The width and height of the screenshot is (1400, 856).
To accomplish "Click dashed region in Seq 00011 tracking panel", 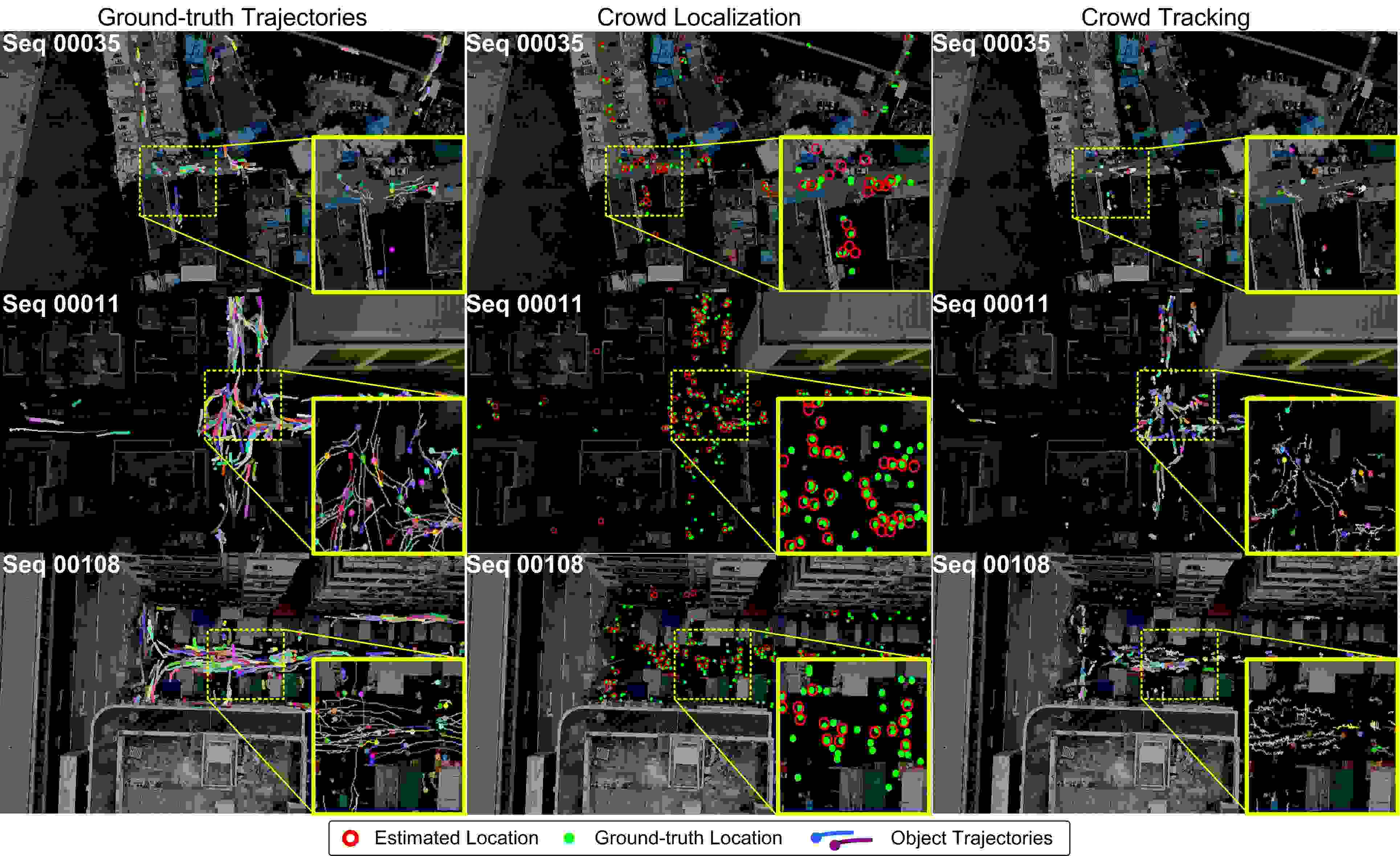I will coord(1176,405).
